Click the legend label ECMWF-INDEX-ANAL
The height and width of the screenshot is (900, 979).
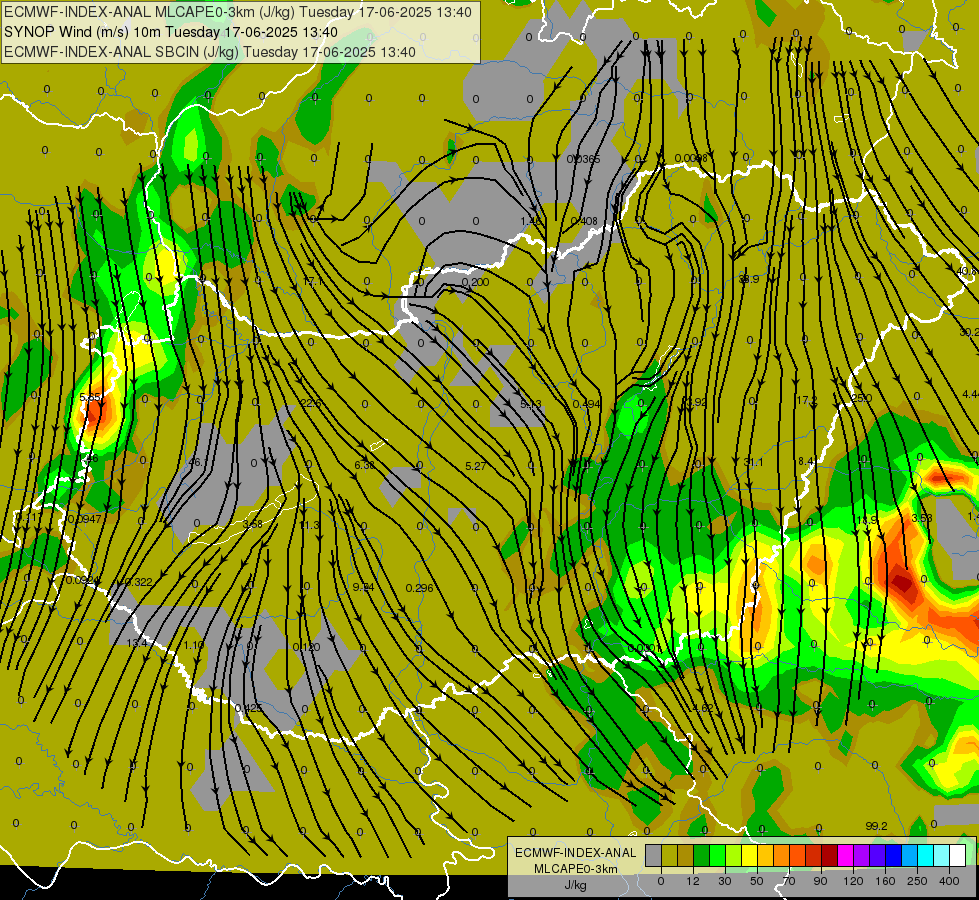click(x=575, y=853)
